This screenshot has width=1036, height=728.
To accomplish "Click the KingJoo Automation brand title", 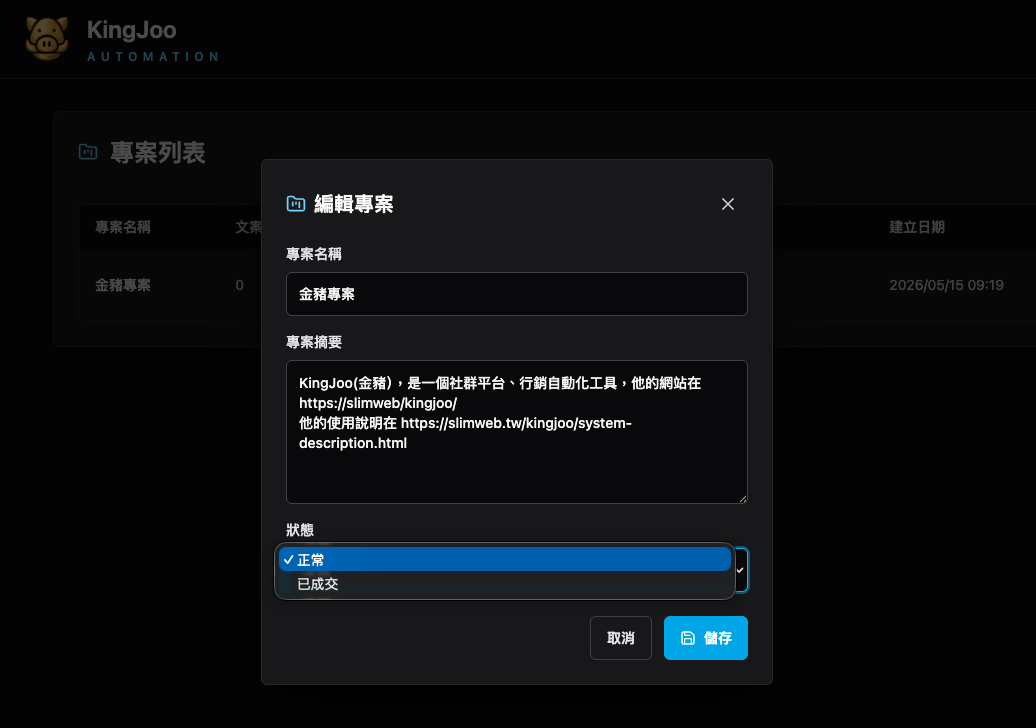I will tap(153, 40).
